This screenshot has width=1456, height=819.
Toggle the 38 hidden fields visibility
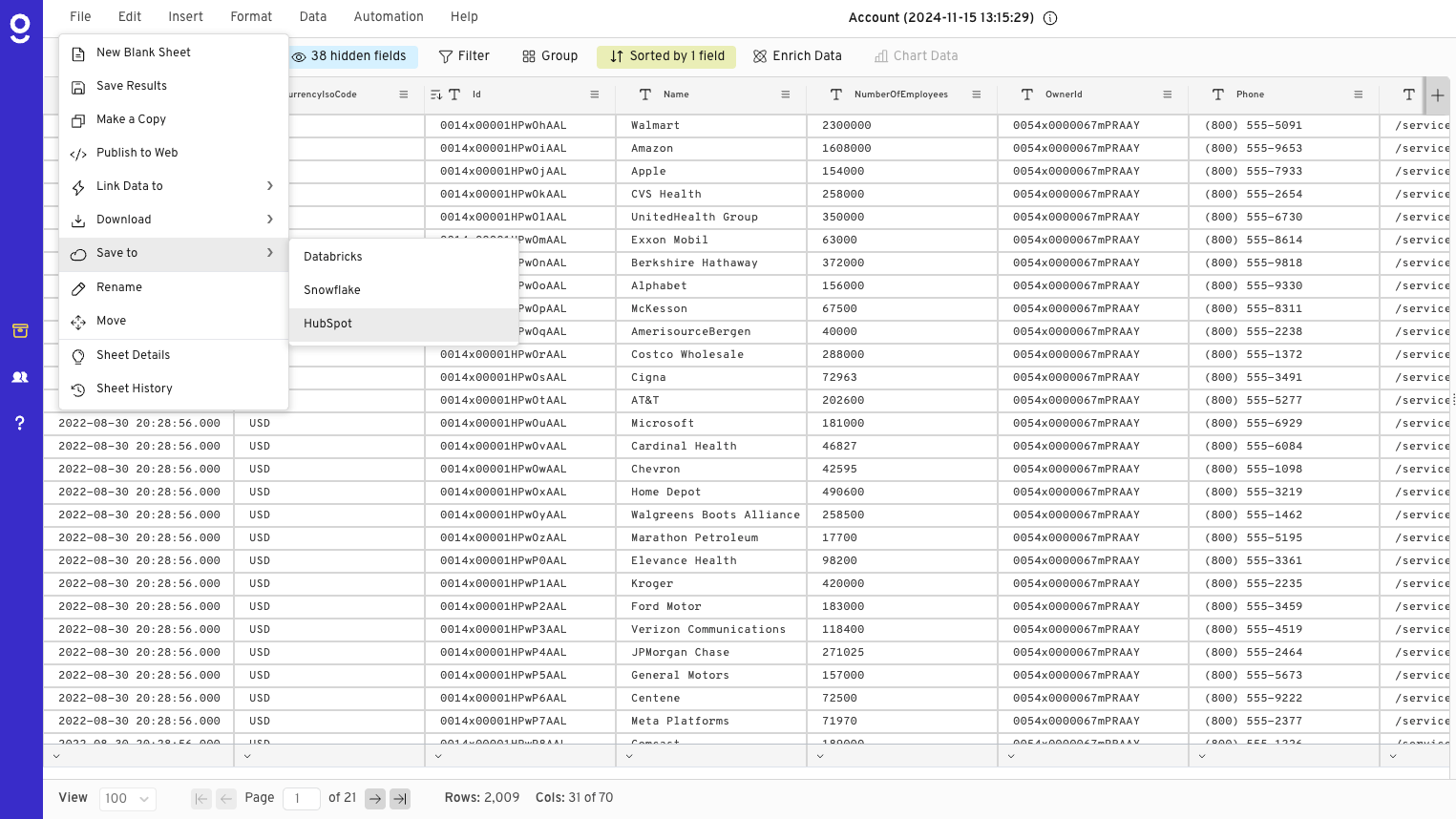pyautogui.click(x=349, y=56)
